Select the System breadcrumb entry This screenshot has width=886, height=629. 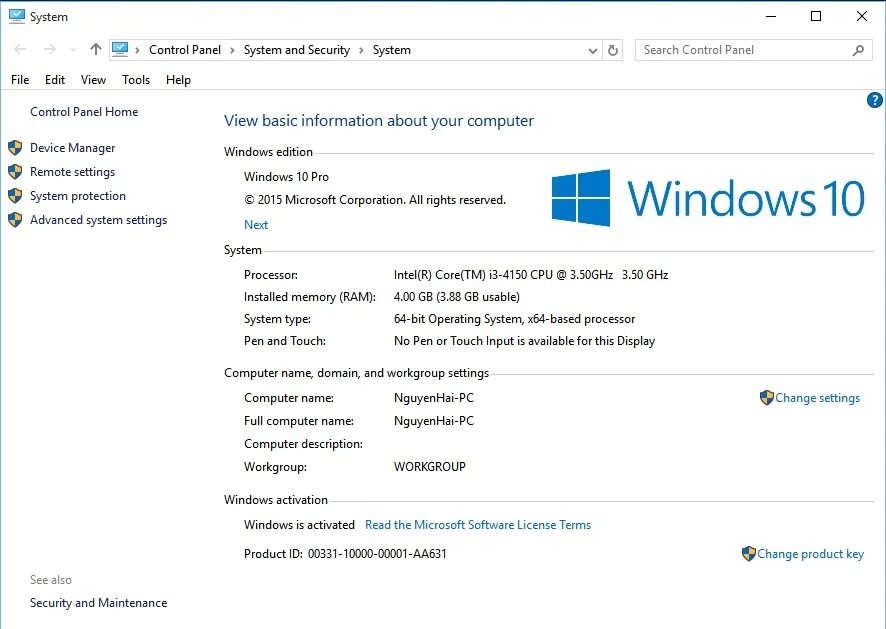pos(392,50)
